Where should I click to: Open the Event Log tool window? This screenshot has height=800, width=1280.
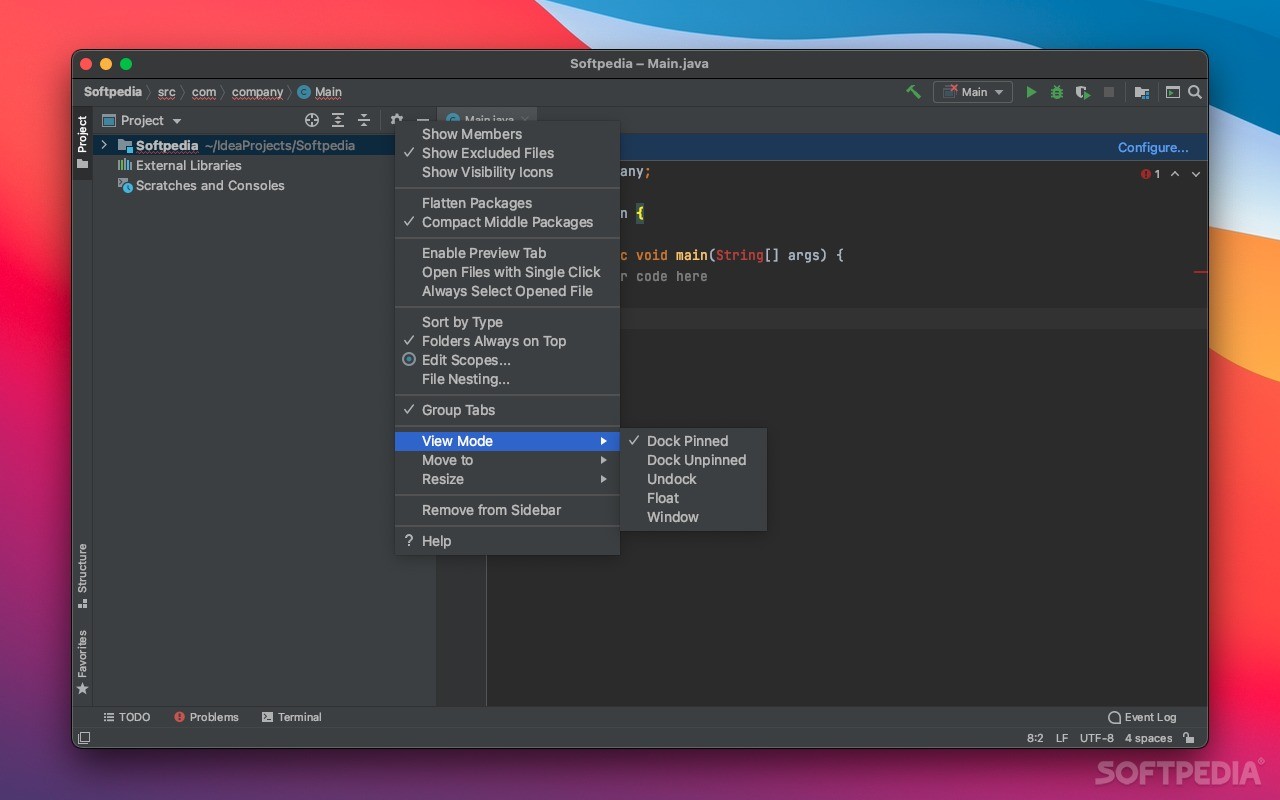point(1142,717)
